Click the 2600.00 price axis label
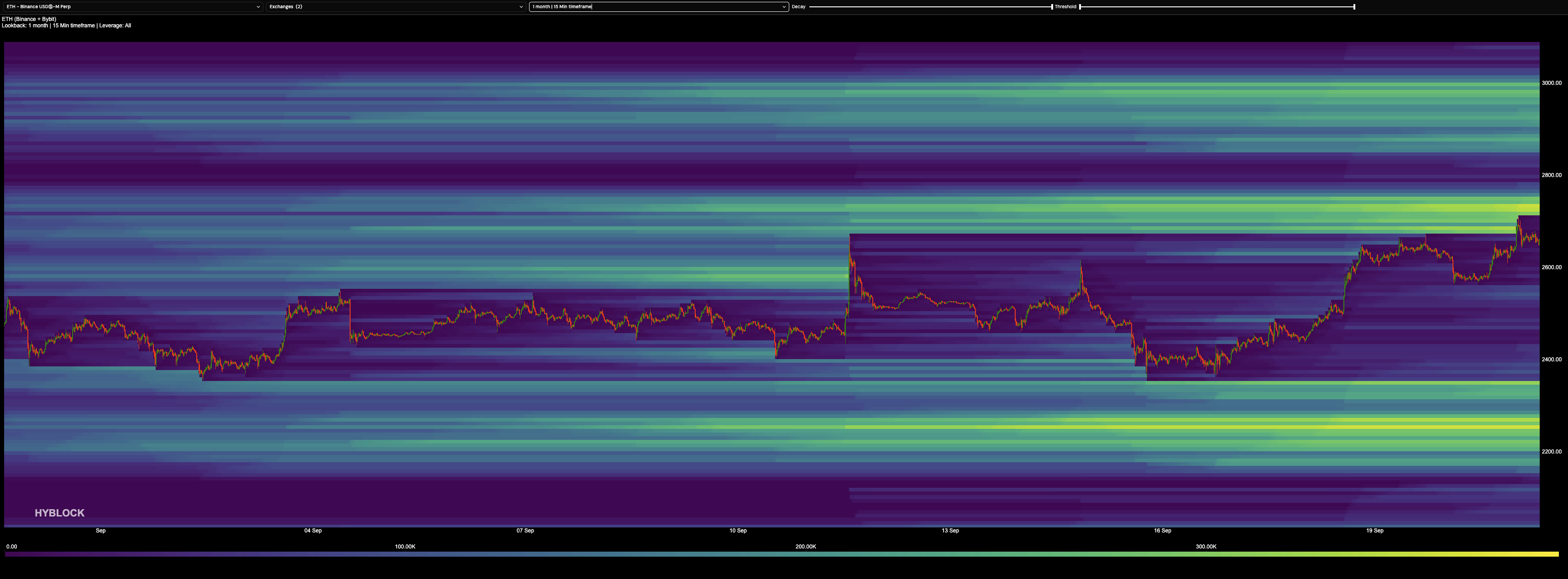1568x579 pixels. (1552, 267)
